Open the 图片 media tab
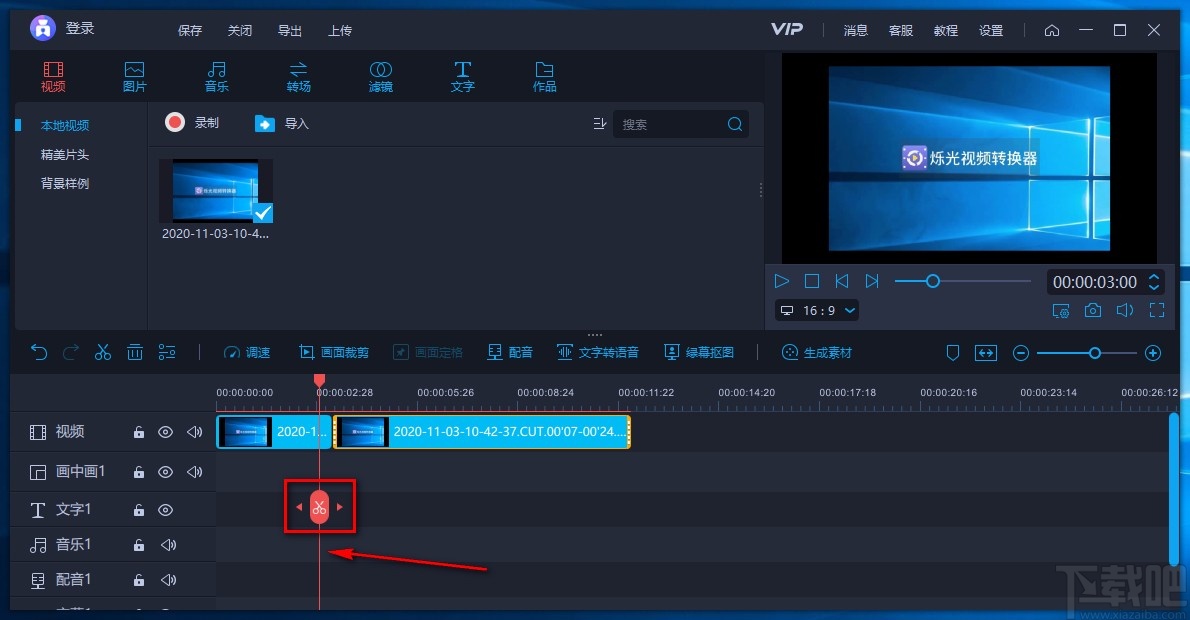1190x620 pixels. (134, 77)
